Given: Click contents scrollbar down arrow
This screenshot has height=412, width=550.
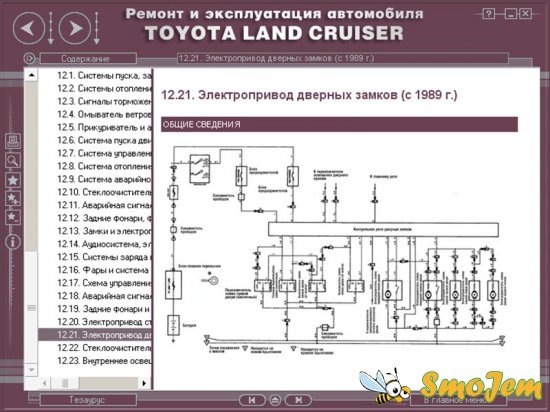Looking at the screenshot, I should [31, 370].
